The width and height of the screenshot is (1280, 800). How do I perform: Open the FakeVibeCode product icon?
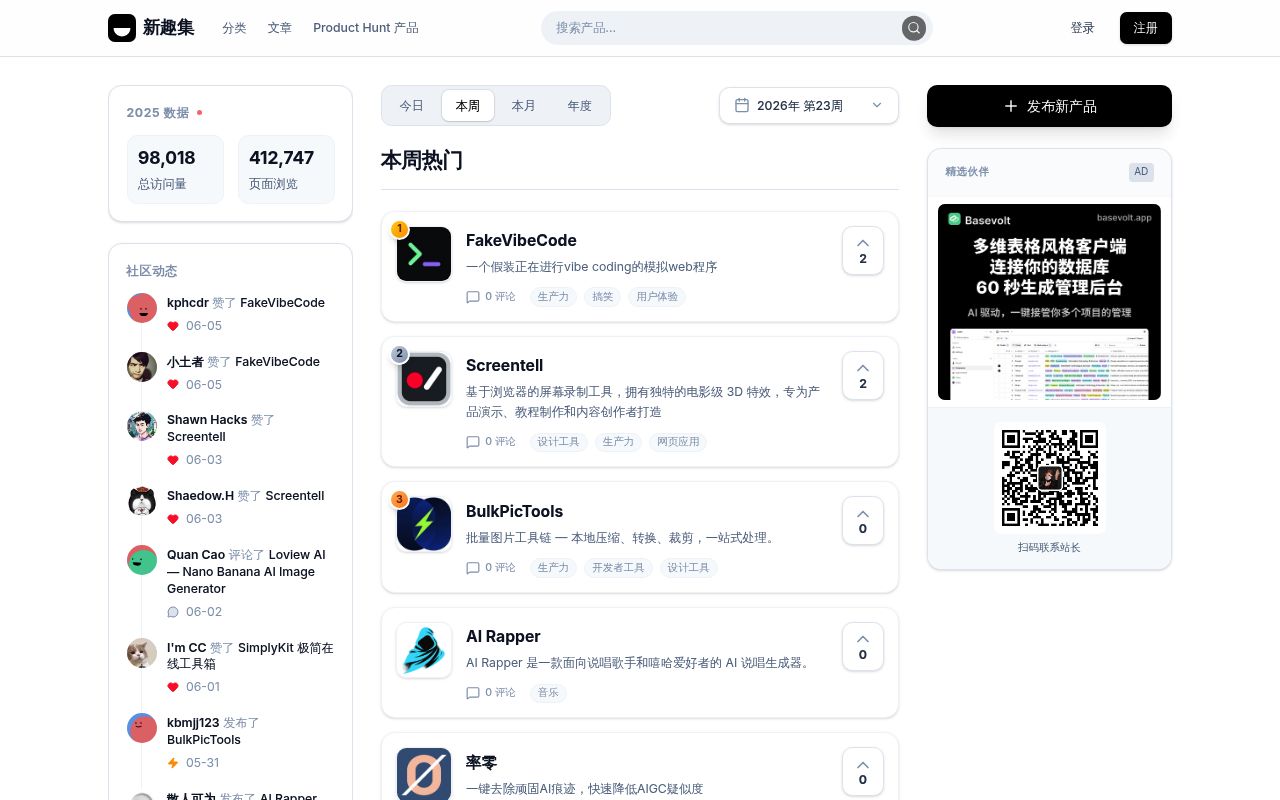point(424,254)
